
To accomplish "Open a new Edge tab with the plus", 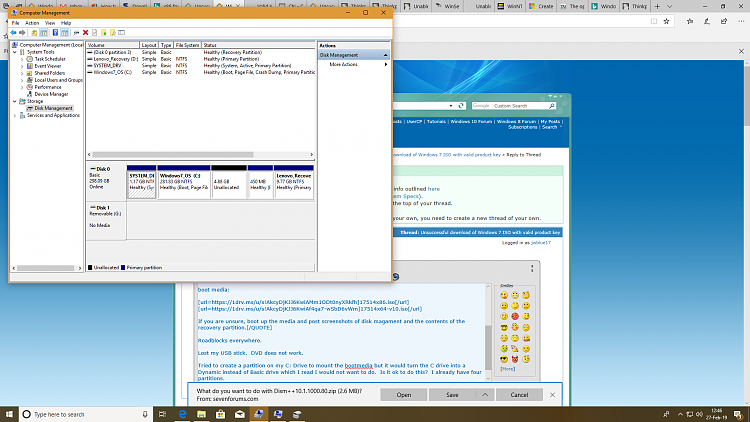I will (x=657, y=6).
